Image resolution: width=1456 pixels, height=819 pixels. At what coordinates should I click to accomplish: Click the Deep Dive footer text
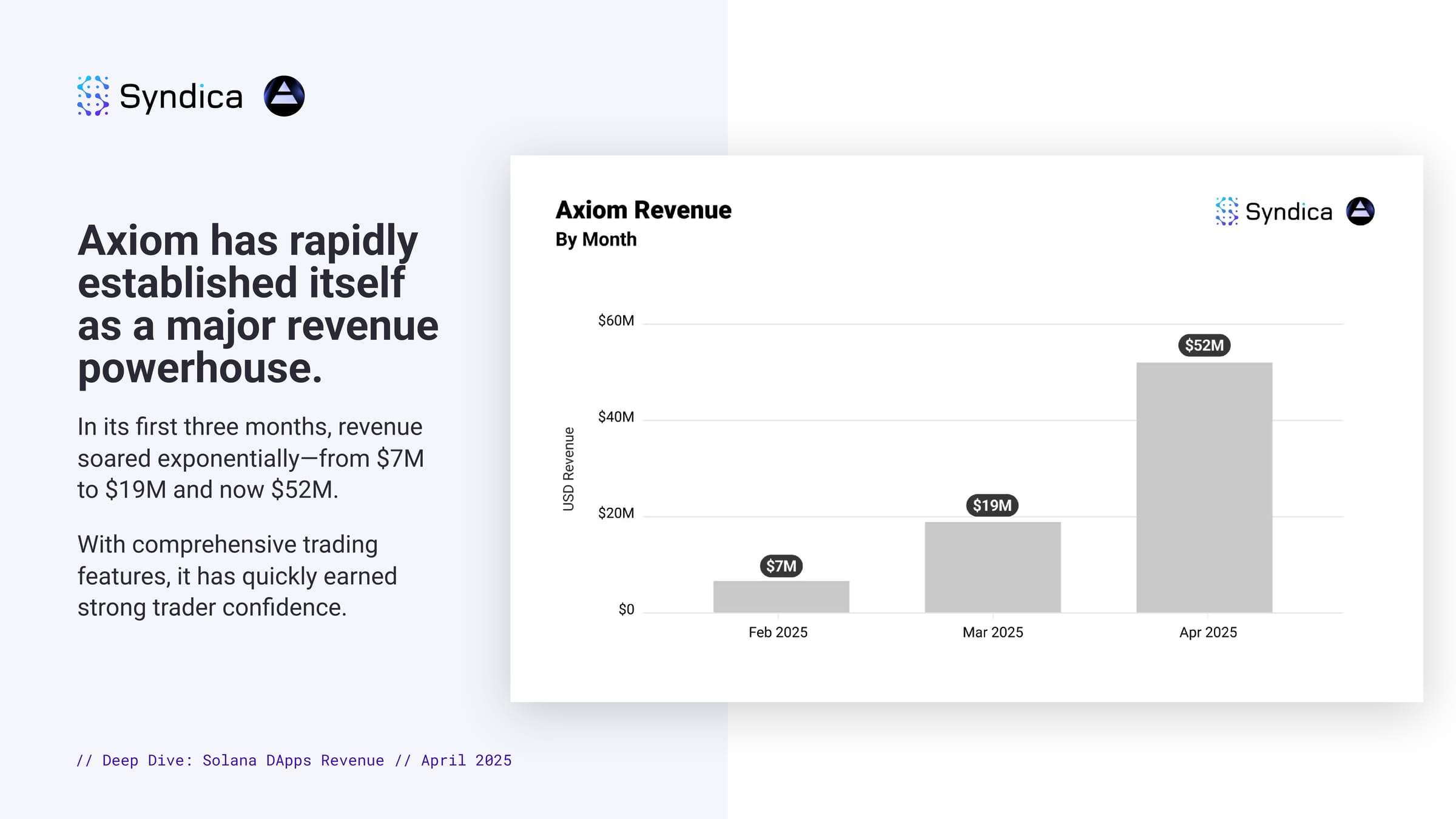tap(294, 760)
